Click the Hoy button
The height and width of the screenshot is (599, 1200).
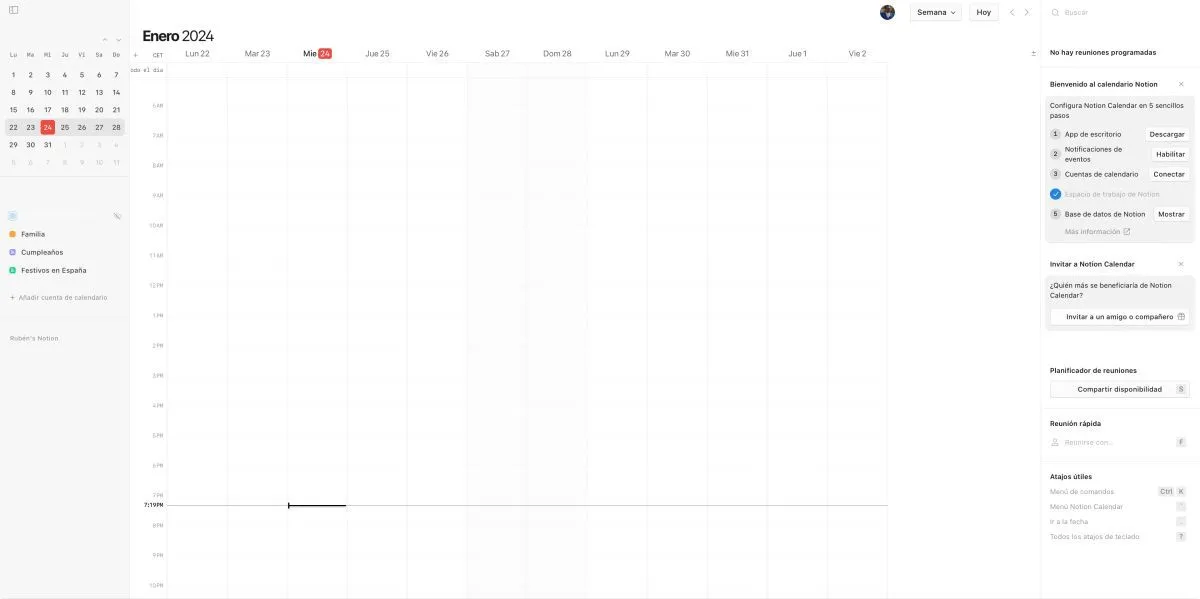click(984, 12)
